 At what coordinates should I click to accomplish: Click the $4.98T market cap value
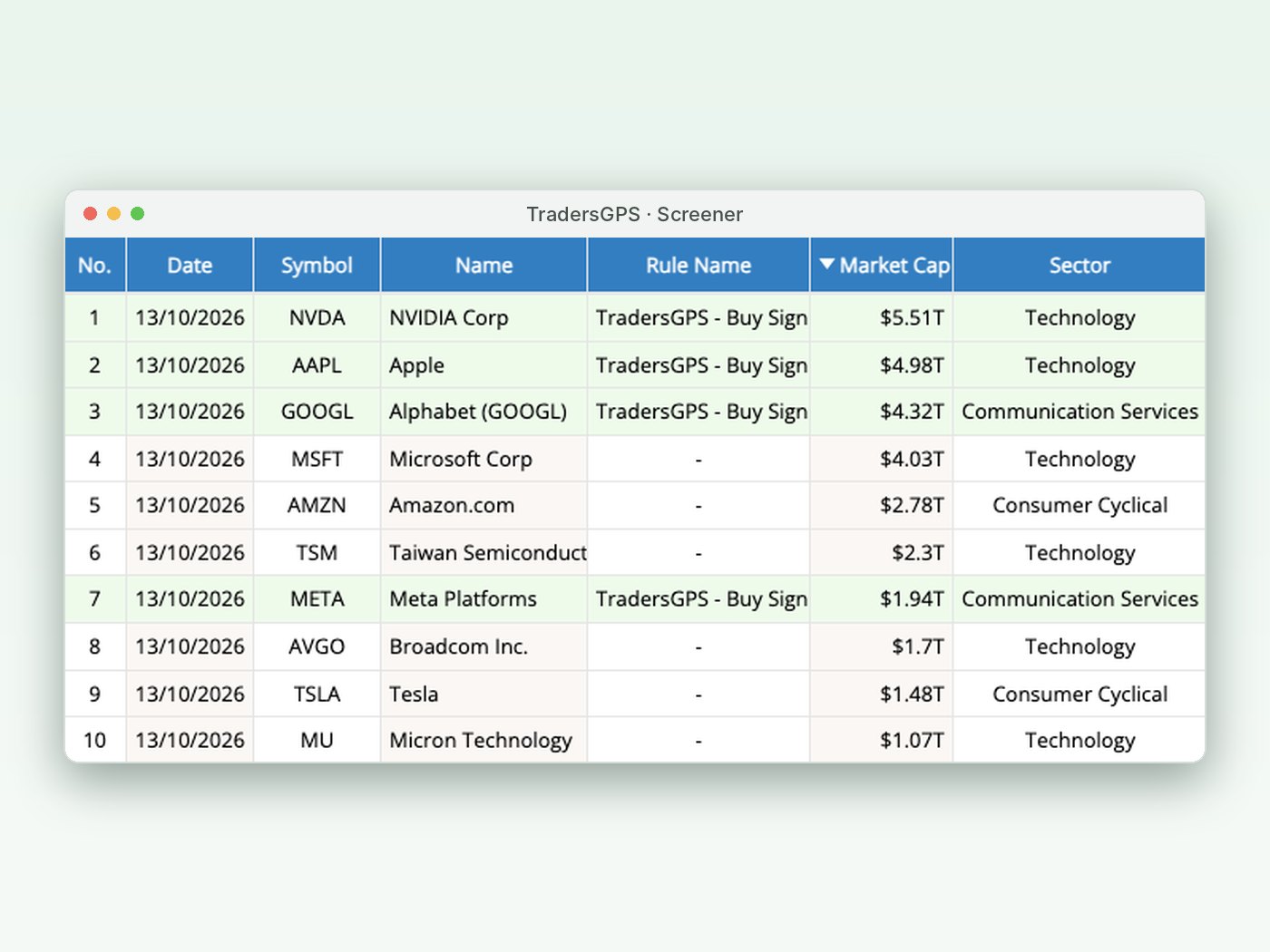[x=912, y=365]
